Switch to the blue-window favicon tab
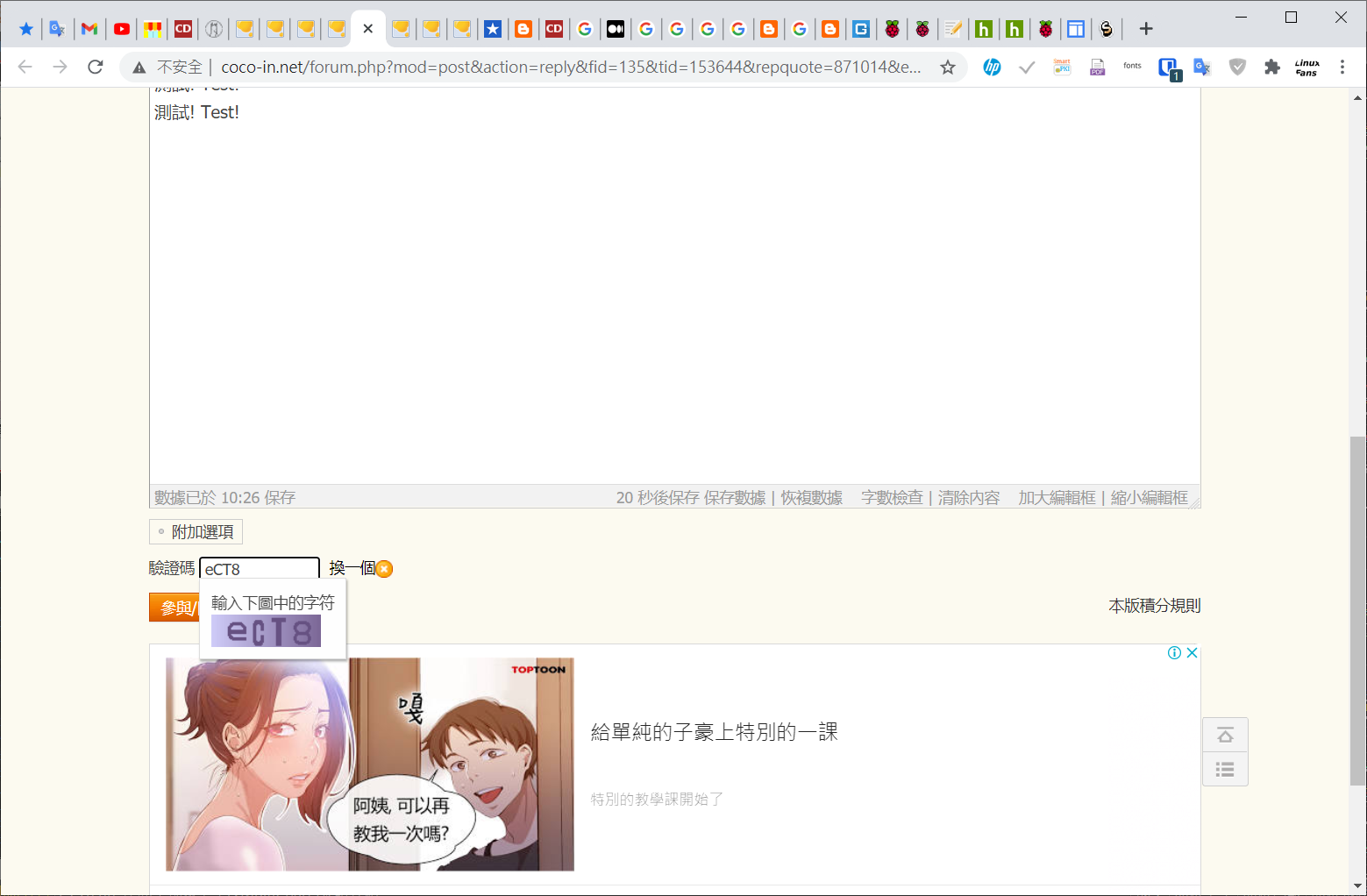The height and width of the screenshot is (896, 1367). pyautogui.click(x=1076, y=29)
